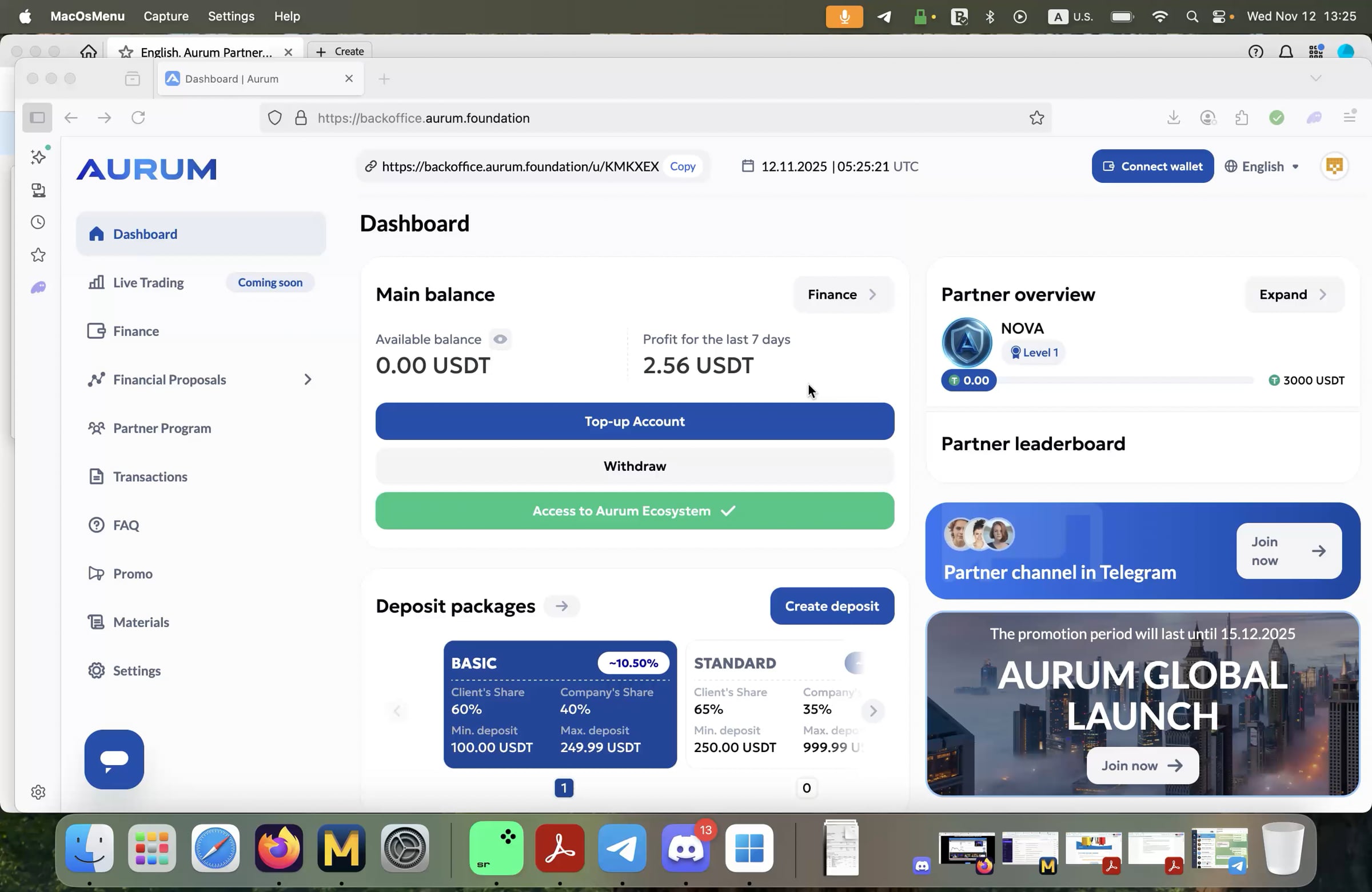This screenshot has height=892, width=1372.
Task: Click the Create deposit button
Action: pos(832,606)
